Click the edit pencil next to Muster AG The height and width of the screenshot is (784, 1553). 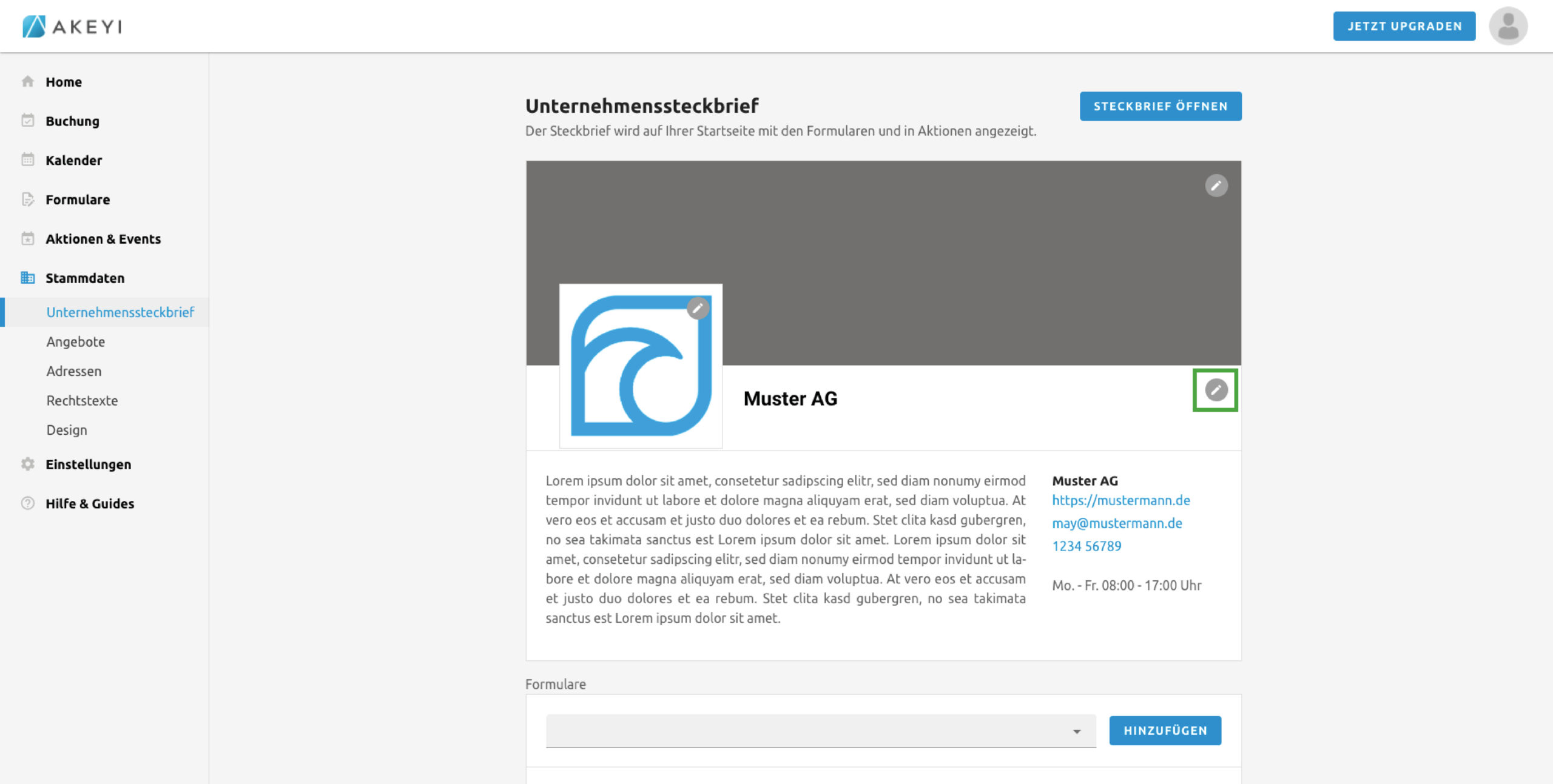(x=1216, y=390)
